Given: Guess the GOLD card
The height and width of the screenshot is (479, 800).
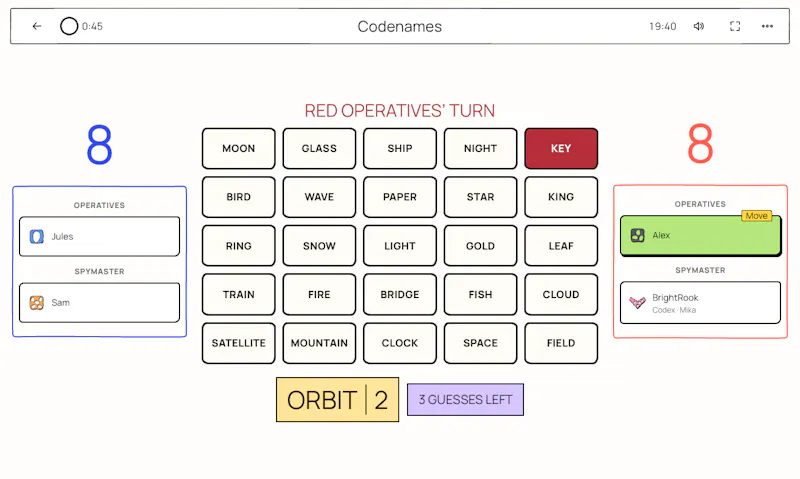Looking at the screenshot, I should pyautogui.click(x=480, y=246).
